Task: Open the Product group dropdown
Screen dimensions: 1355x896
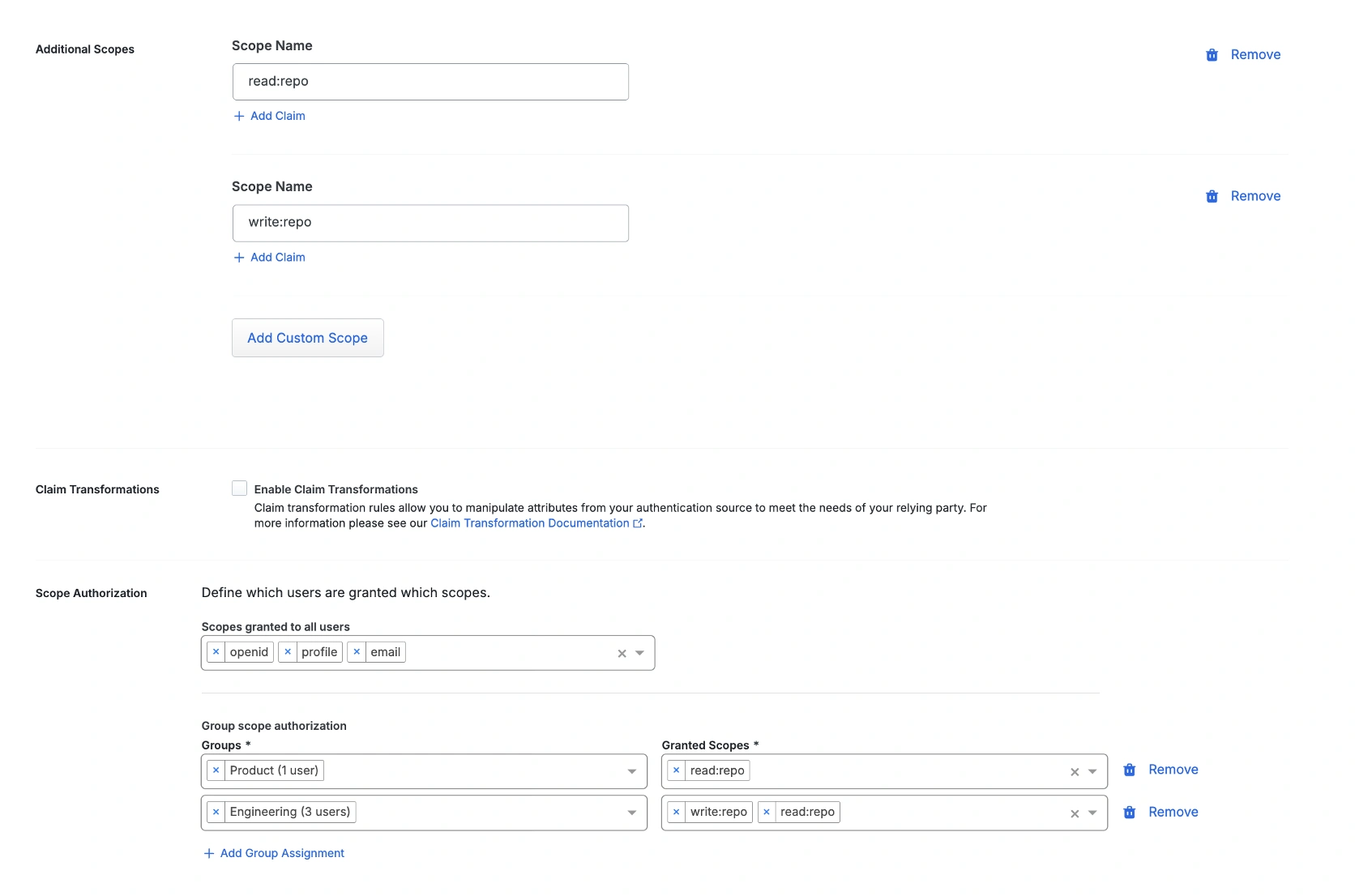Action: [x=632, y=771]
